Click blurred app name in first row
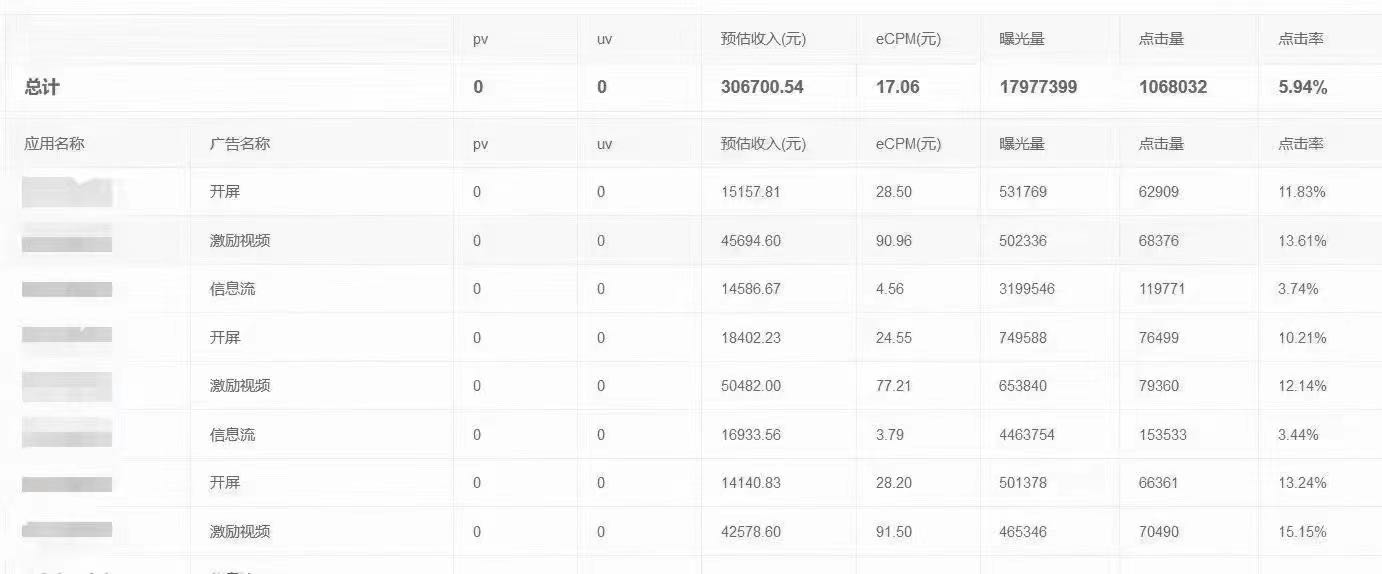This screenshot has width=1382, height=574. 68,191
